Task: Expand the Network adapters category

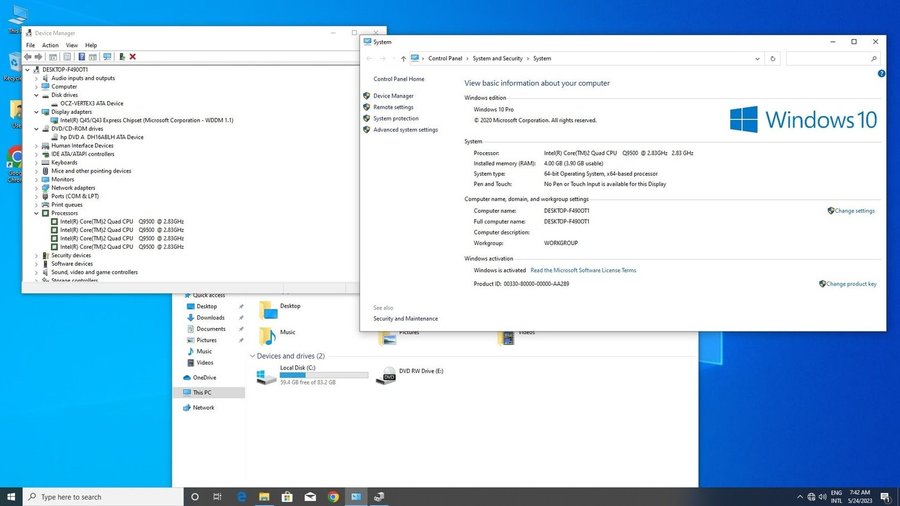Action: [x=37, y=188]
